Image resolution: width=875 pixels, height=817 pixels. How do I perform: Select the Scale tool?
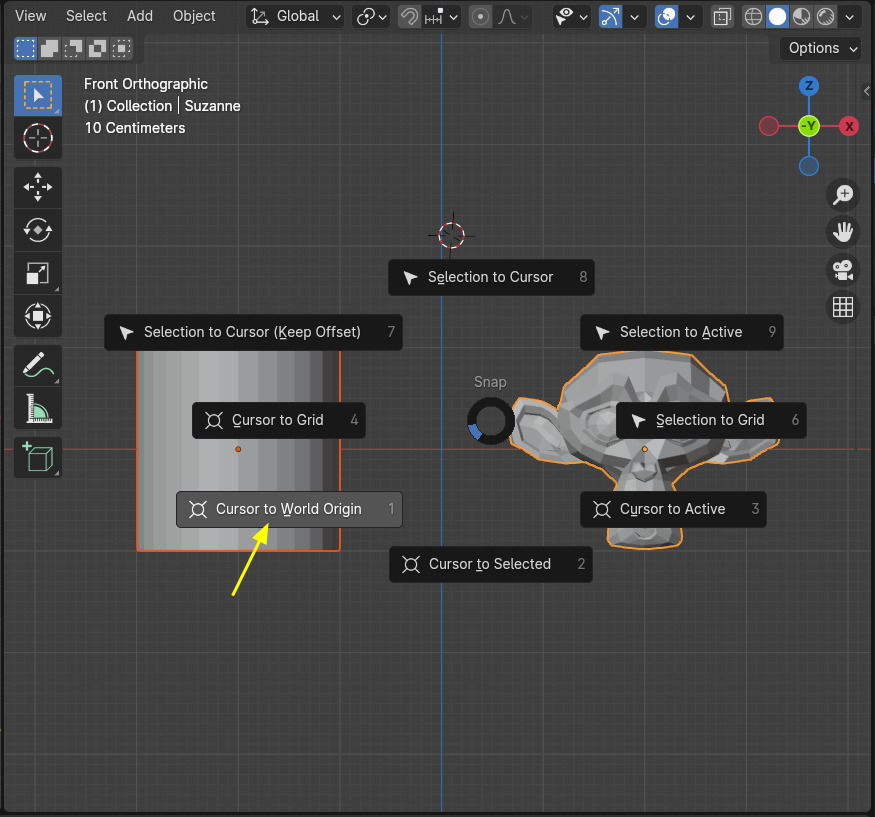pos(38,273)
